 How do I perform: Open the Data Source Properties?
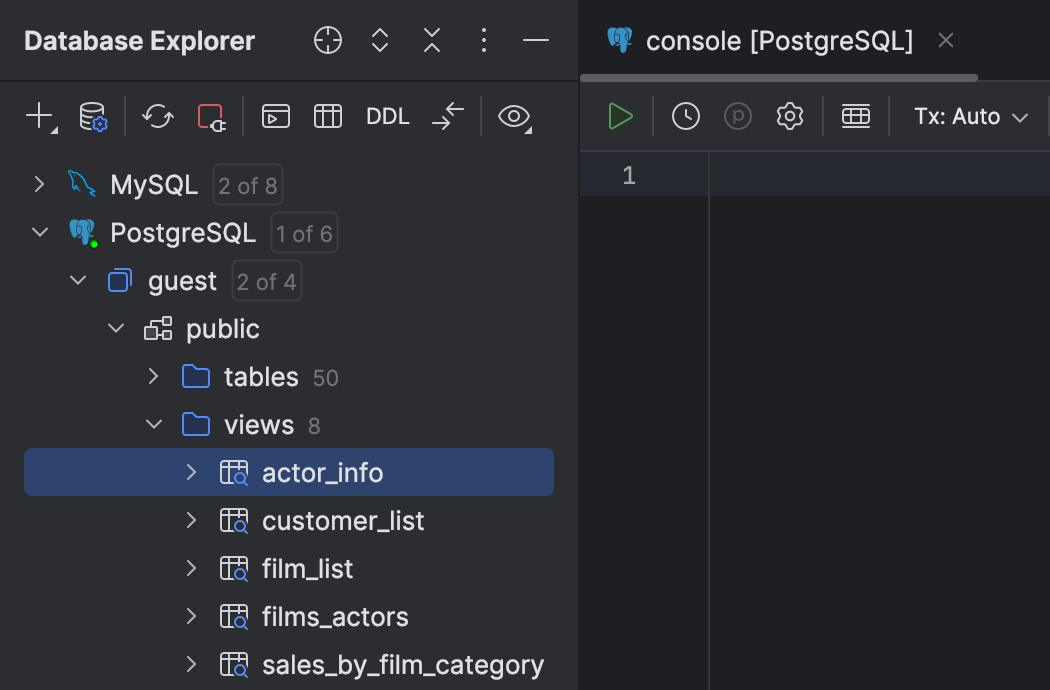tap(93, 116)
